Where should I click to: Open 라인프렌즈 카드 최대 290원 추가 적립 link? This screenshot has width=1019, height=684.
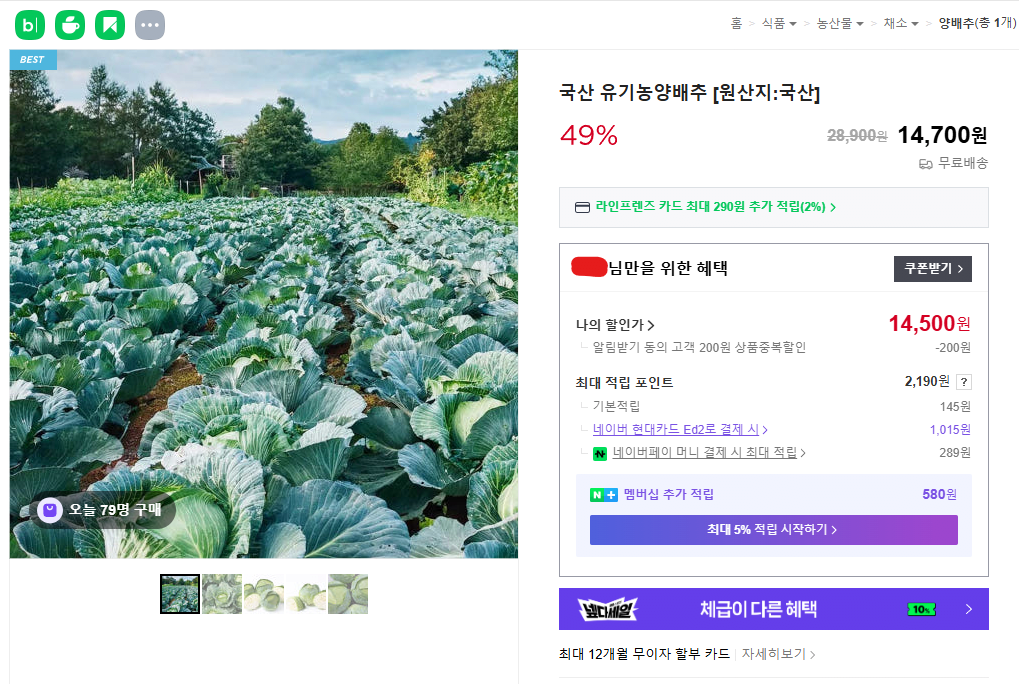coord(716,207)
